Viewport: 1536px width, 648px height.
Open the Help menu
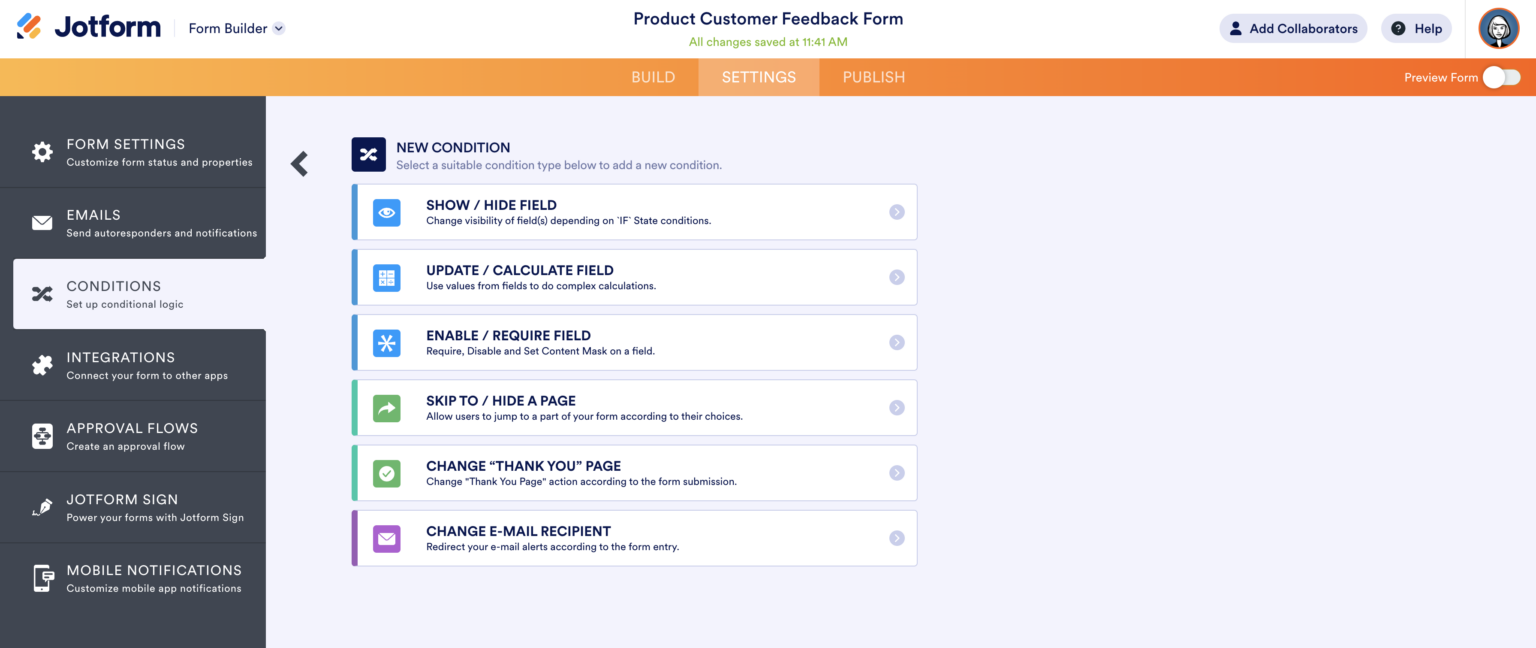click(1416, 28)
